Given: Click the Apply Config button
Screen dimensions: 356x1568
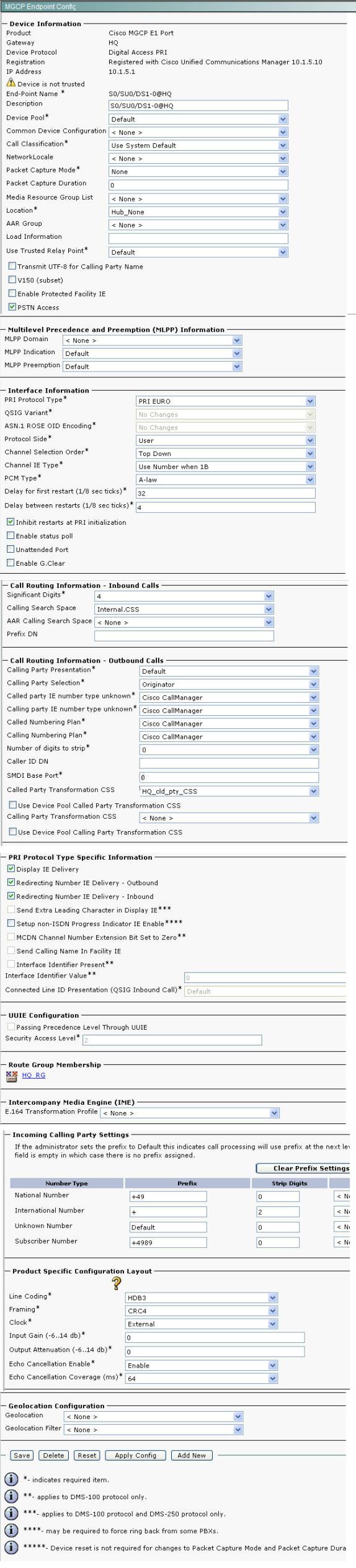Looking at the screenshot, I should 136,1455.
